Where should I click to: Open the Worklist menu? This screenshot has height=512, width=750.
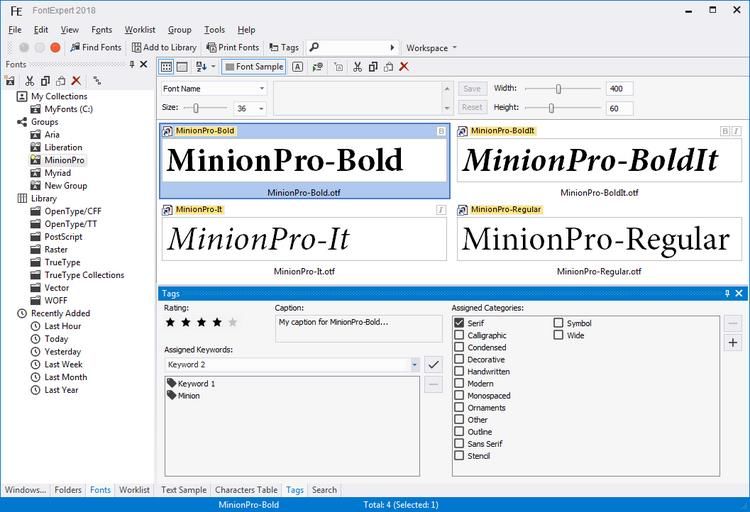[140, 30]
